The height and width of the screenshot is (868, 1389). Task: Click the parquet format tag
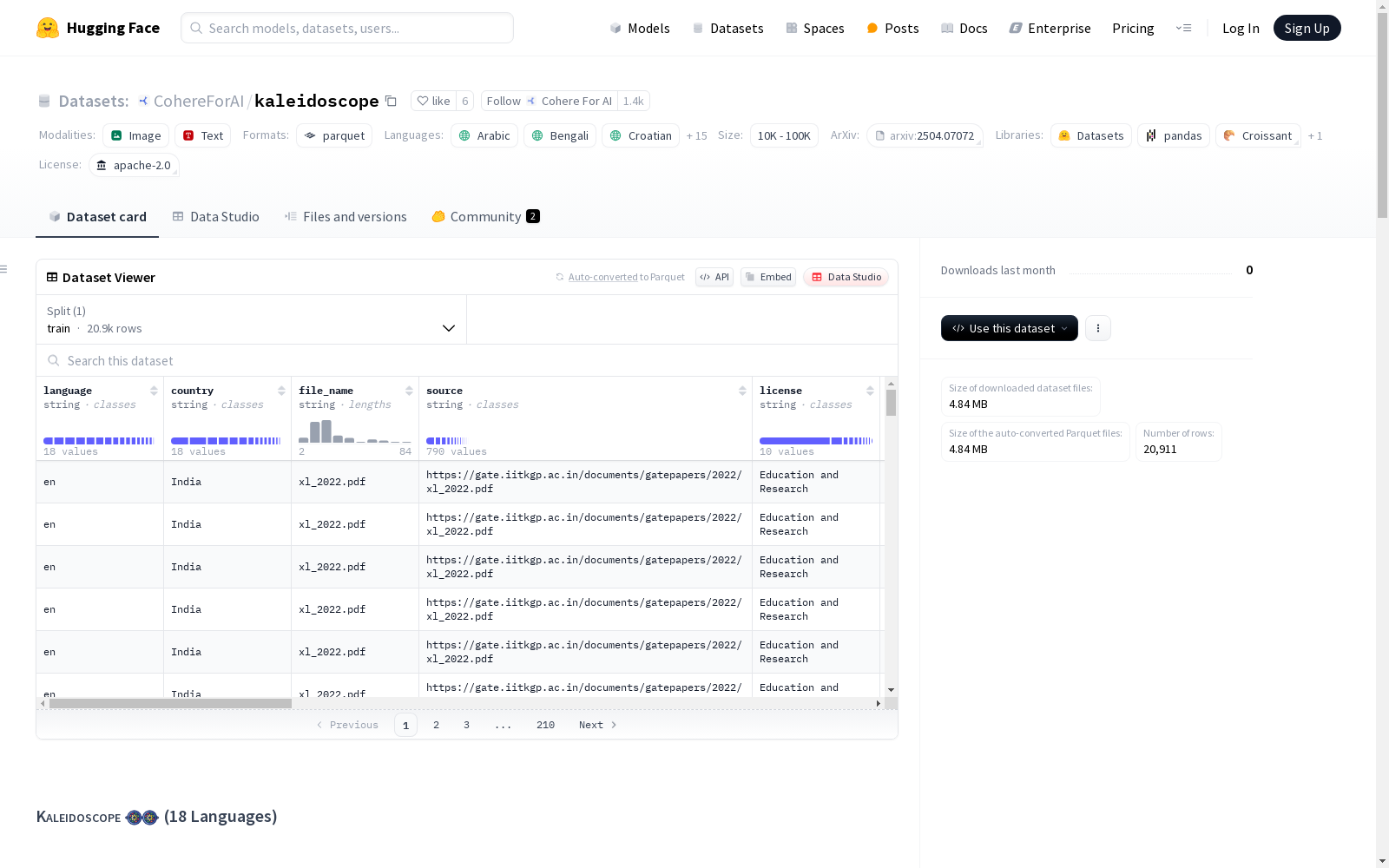(334, 135)
